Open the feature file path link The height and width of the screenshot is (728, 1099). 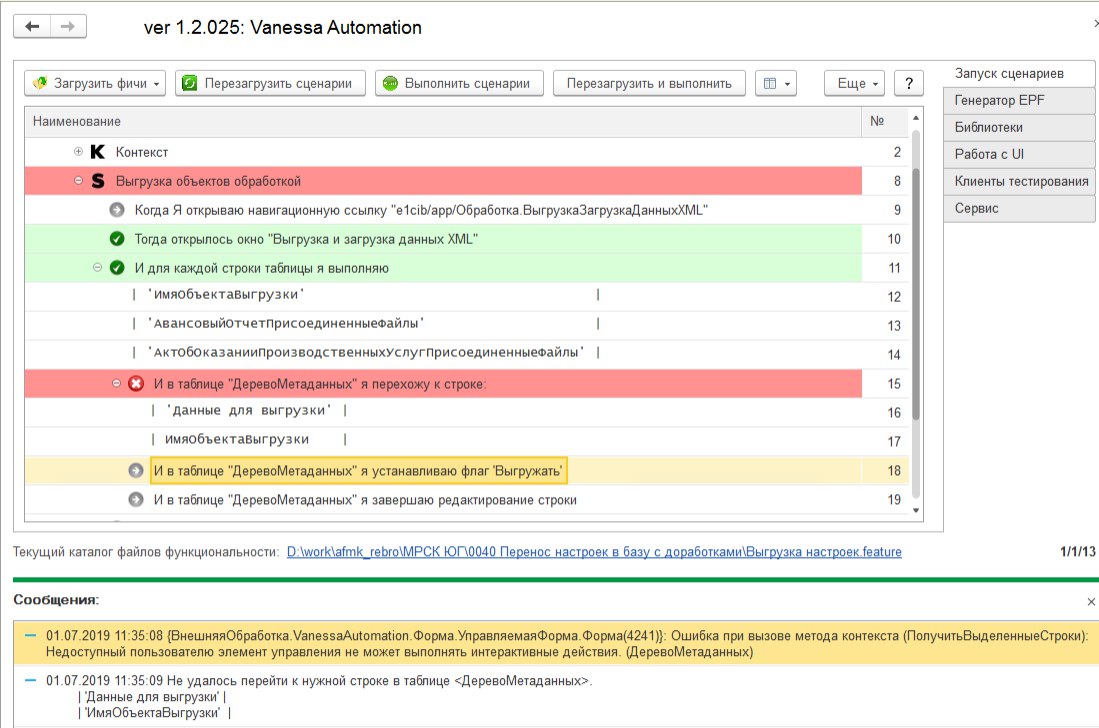point(594,552)
